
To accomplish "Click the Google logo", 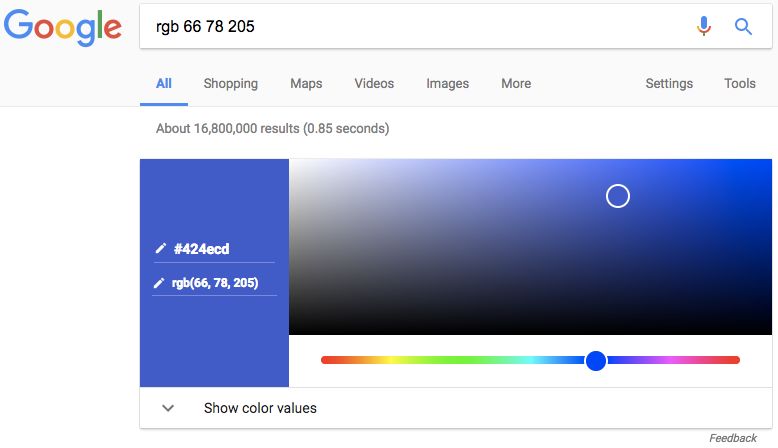I will 62,27.
